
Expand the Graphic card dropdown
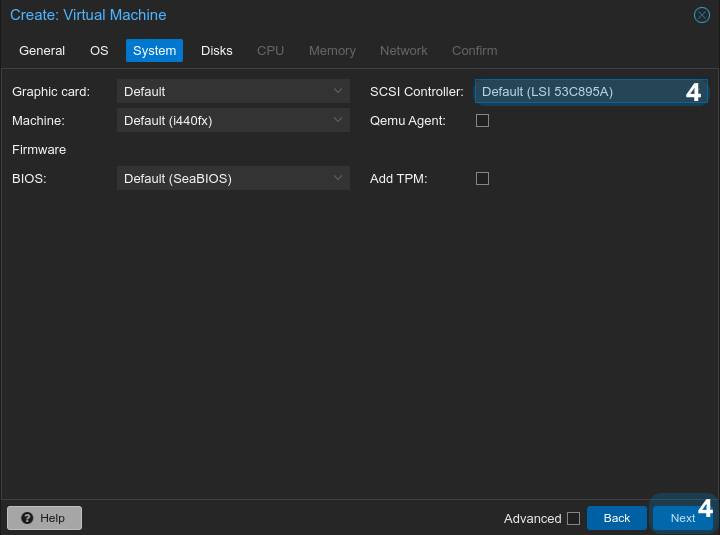point(232,92)
